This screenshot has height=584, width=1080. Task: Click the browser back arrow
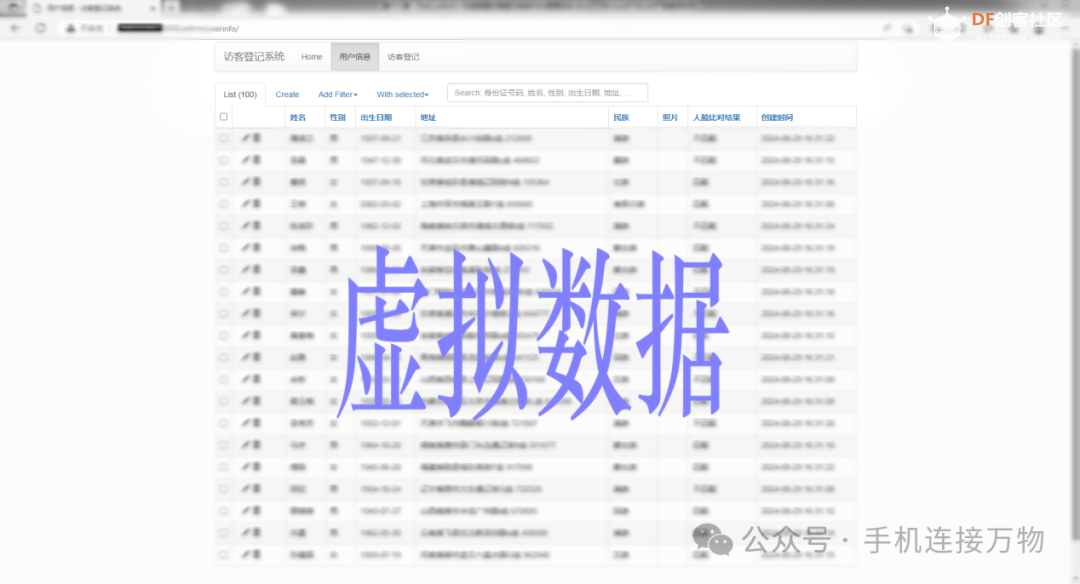[15, 28]
